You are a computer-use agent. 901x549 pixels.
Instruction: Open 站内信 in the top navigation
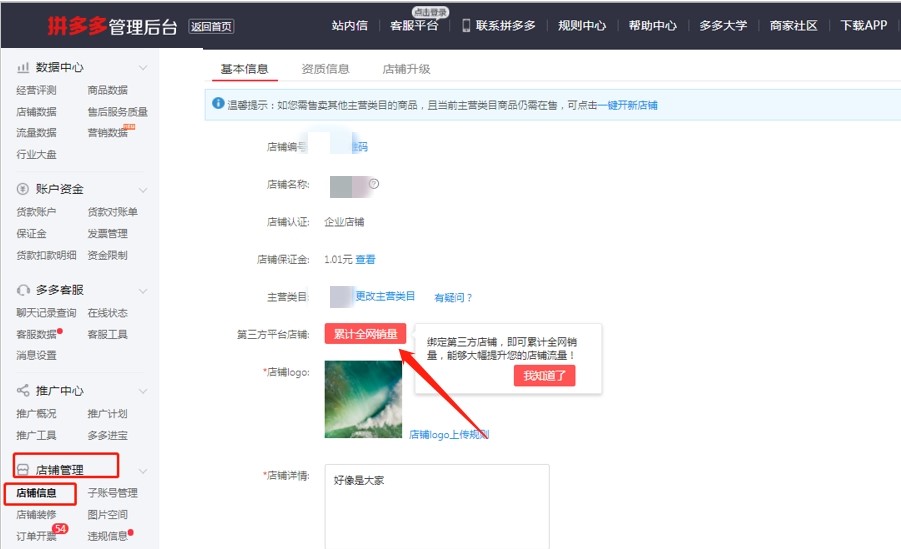(x=349, y=26)
